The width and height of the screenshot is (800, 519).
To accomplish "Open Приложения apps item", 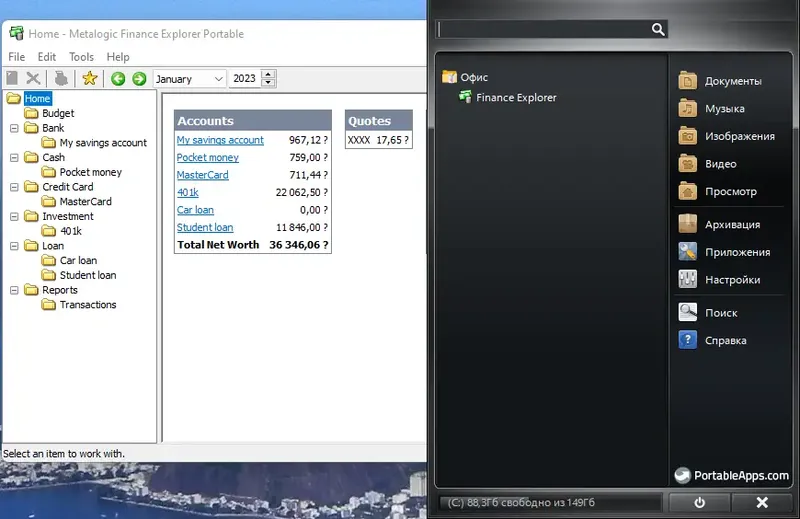I will click(x=724, y=252).
